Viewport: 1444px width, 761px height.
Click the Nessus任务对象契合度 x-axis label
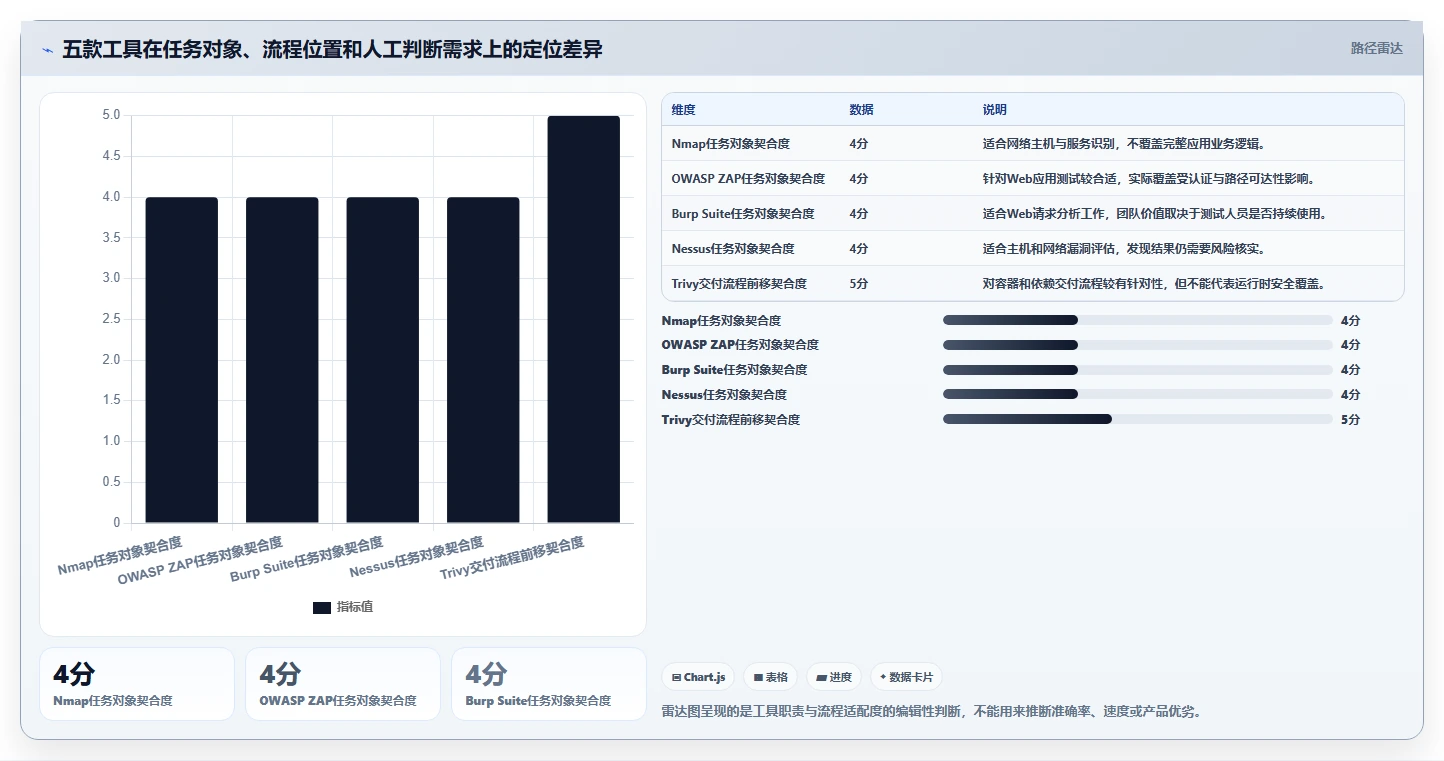(x=417, y=557)
